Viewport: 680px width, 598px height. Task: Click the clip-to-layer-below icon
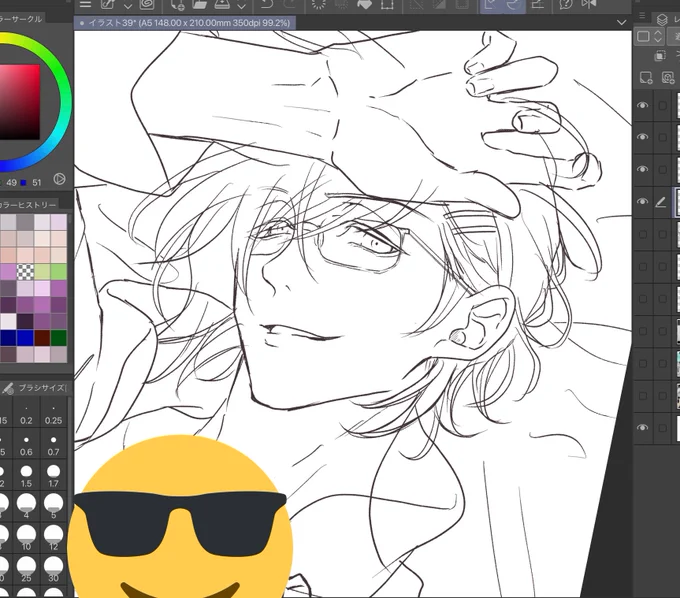click(660, 56)
